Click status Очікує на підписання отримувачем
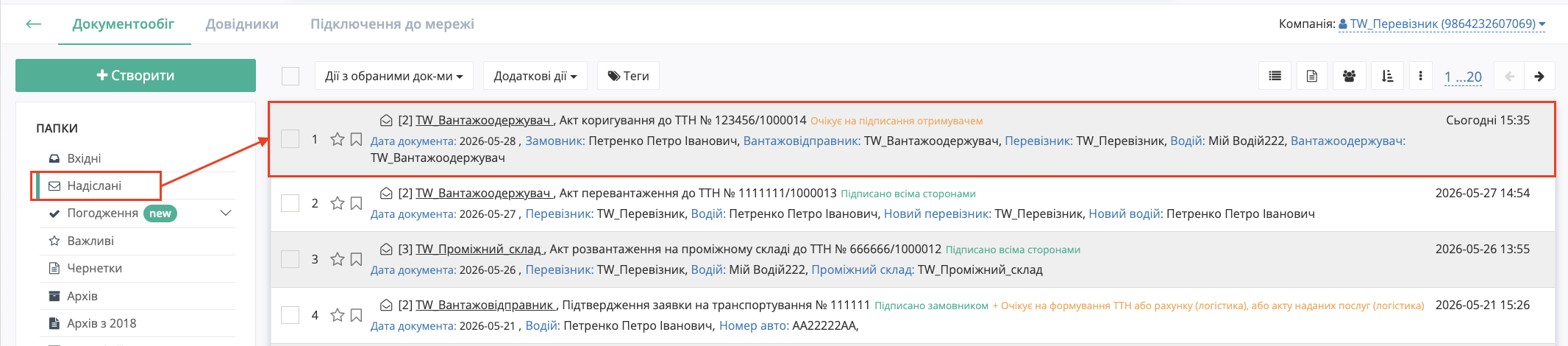The width and height of the screenshot is (1568, 346). pos(897,121)
